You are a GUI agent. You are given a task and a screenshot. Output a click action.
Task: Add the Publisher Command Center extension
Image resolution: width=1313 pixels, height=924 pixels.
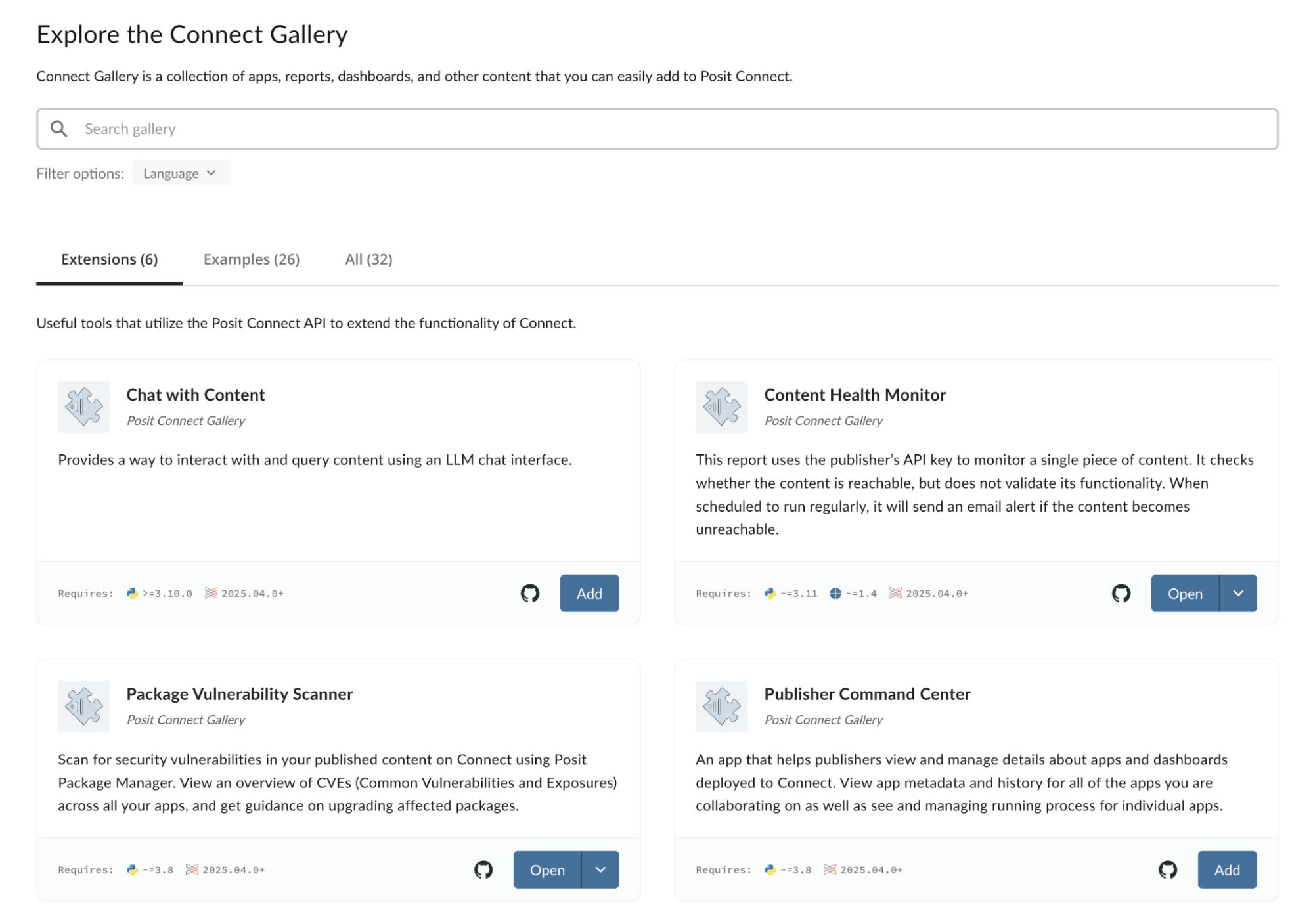[x=1226, y=869]
